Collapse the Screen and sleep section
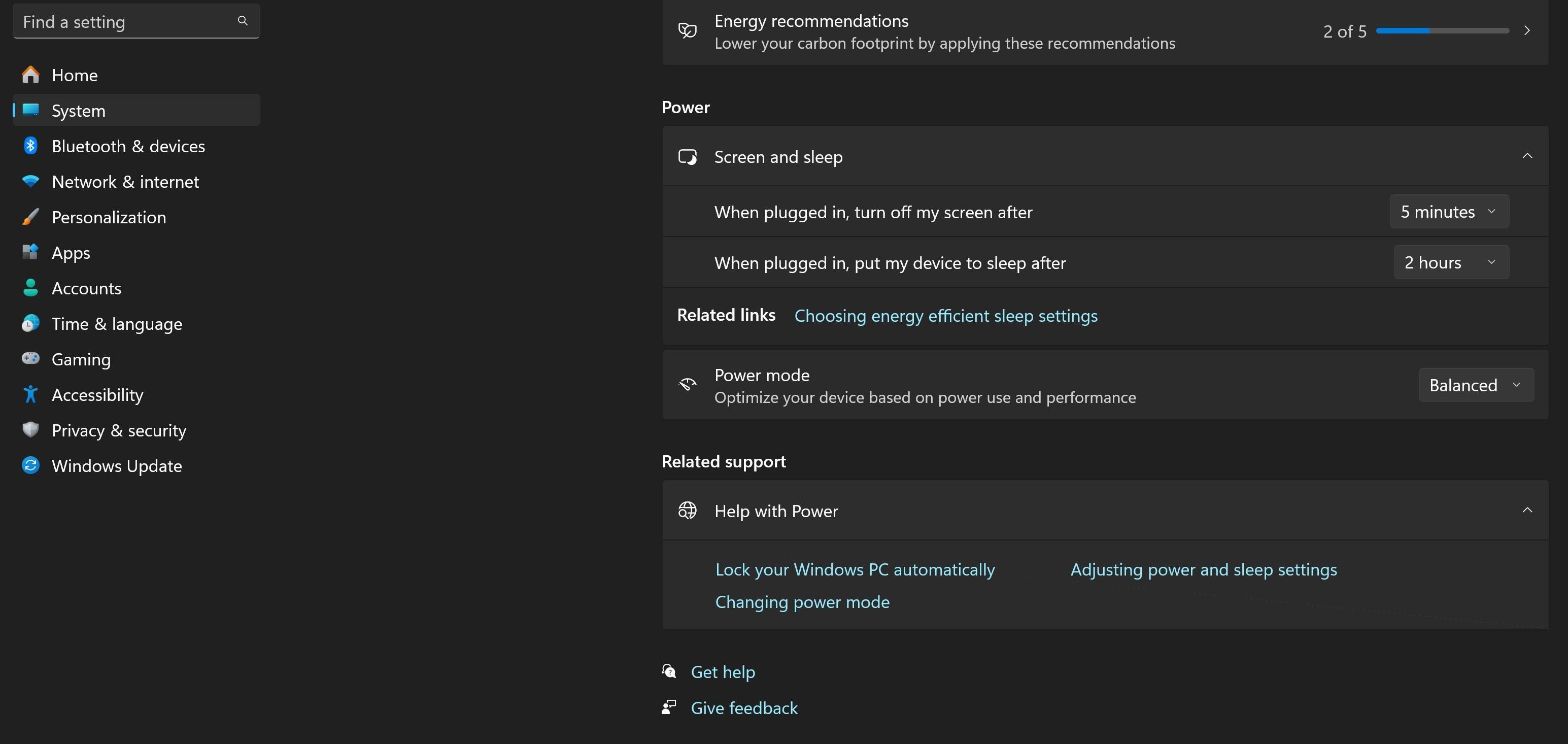This screenshot has height=744, width=1568. pos(1526,156)
